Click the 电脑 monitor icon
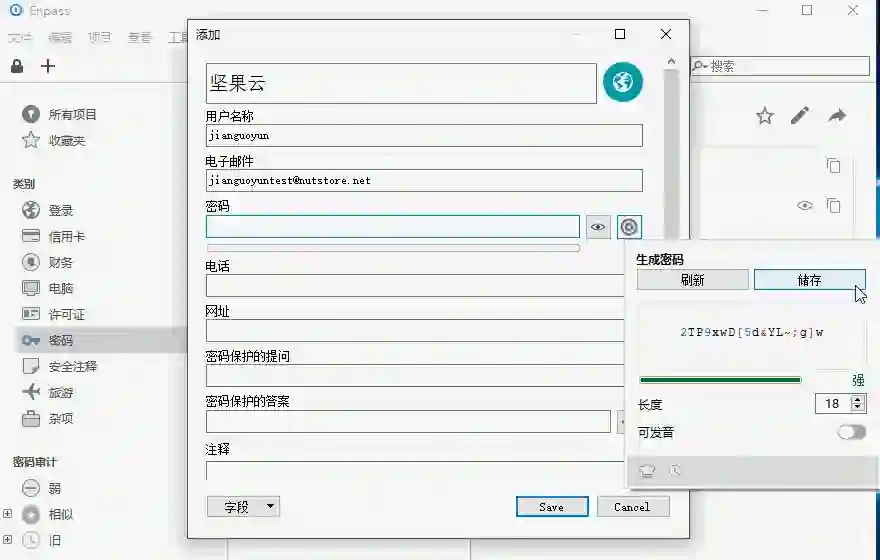 (x=31, y=288)
